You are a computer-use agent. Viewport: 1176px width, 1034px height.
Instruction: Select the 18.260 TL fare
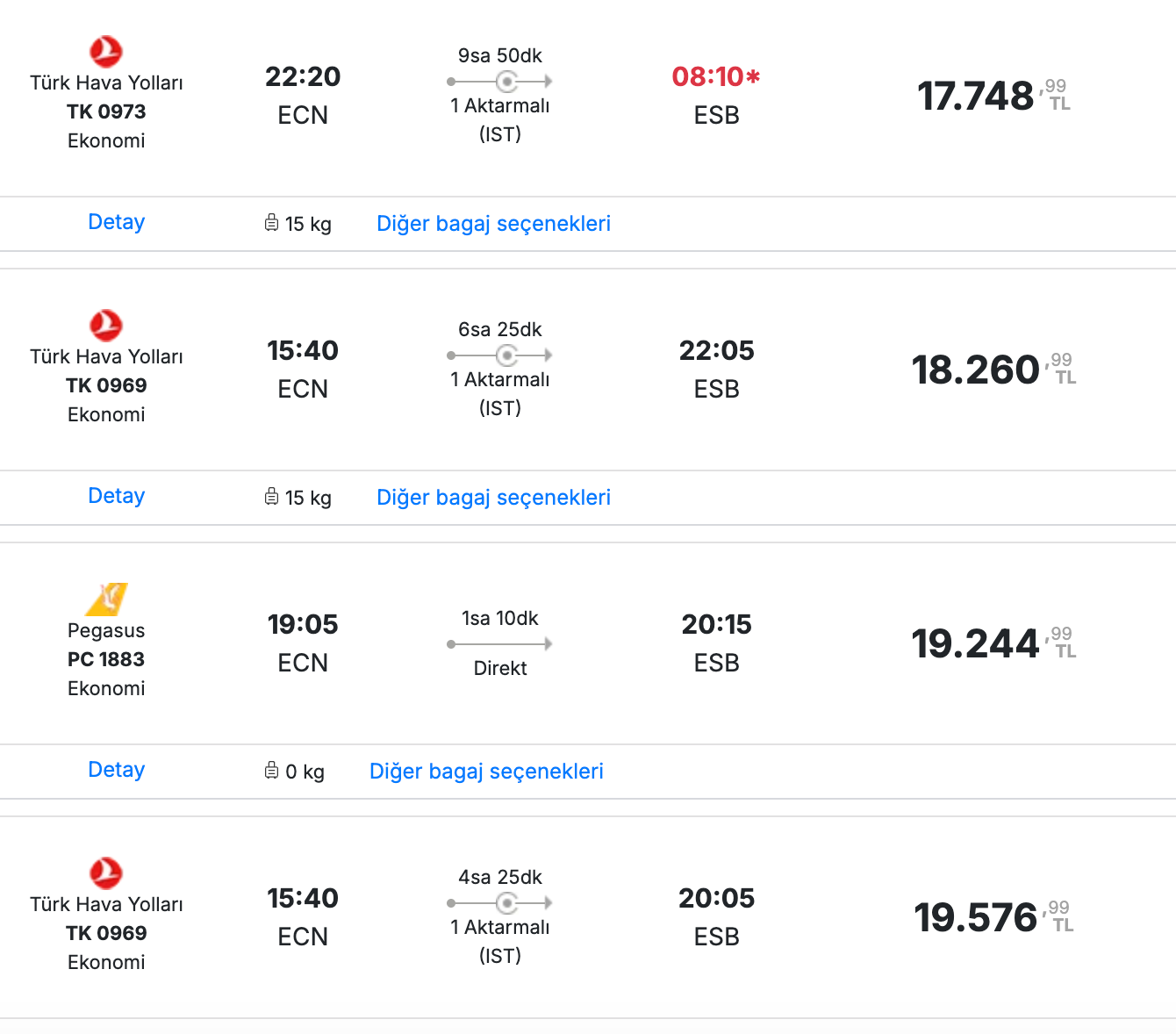pyautogui.click(x=993, y=370)
